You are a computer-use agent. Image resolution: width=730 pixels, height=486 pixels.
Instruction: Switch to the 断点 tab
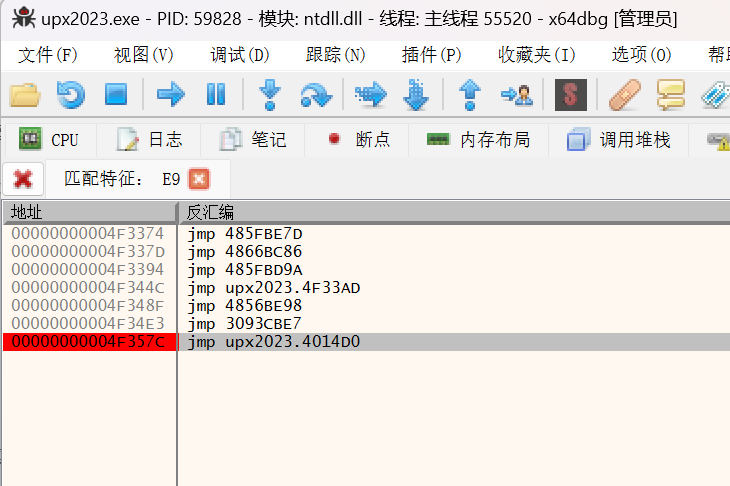coord(356,140)
